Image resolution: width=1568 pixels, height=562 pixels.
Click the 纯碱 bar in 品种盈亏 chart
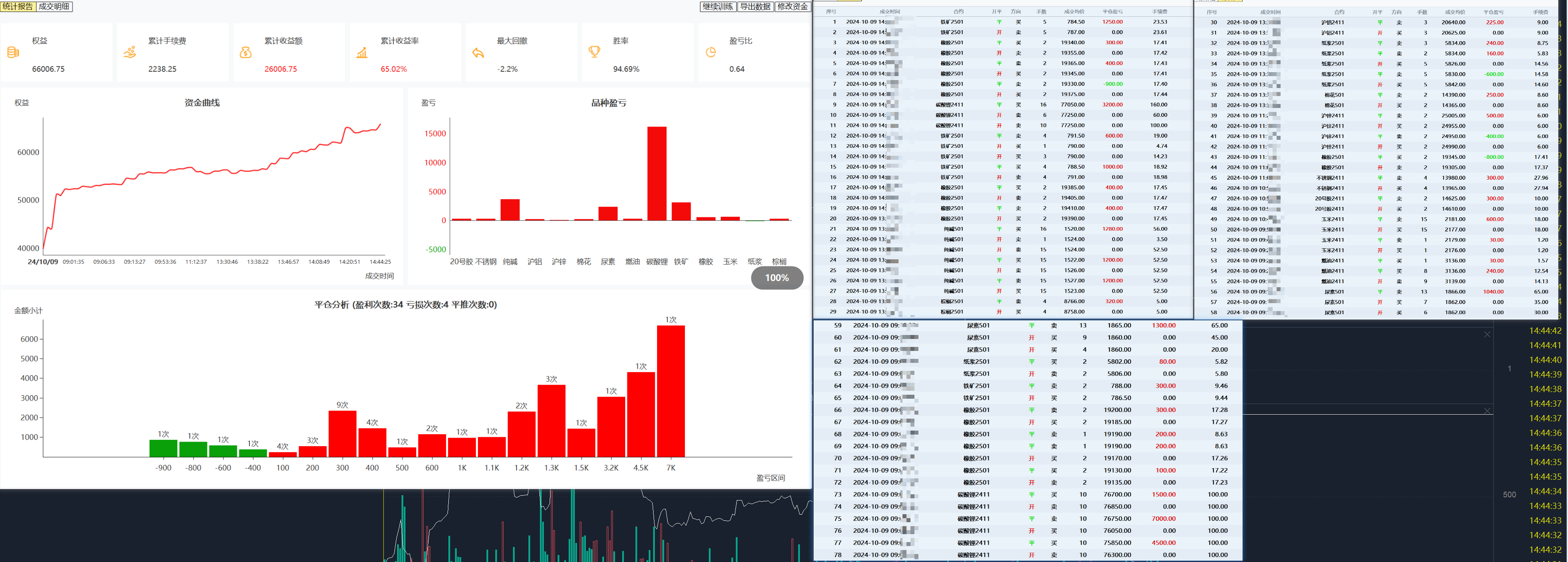(x=510, y=209)
